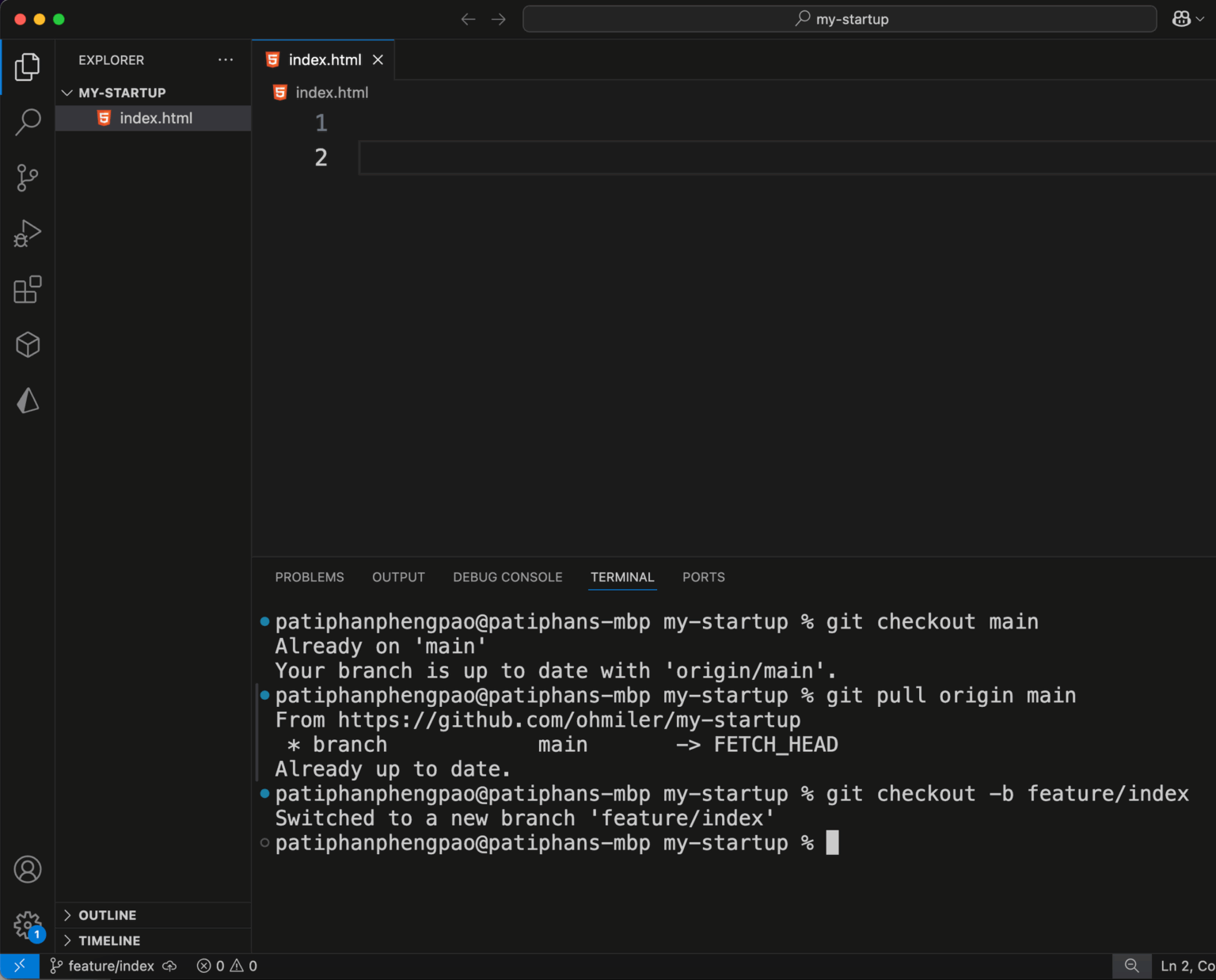Switch to the PROBLEMS tab

tap(309, 577)
